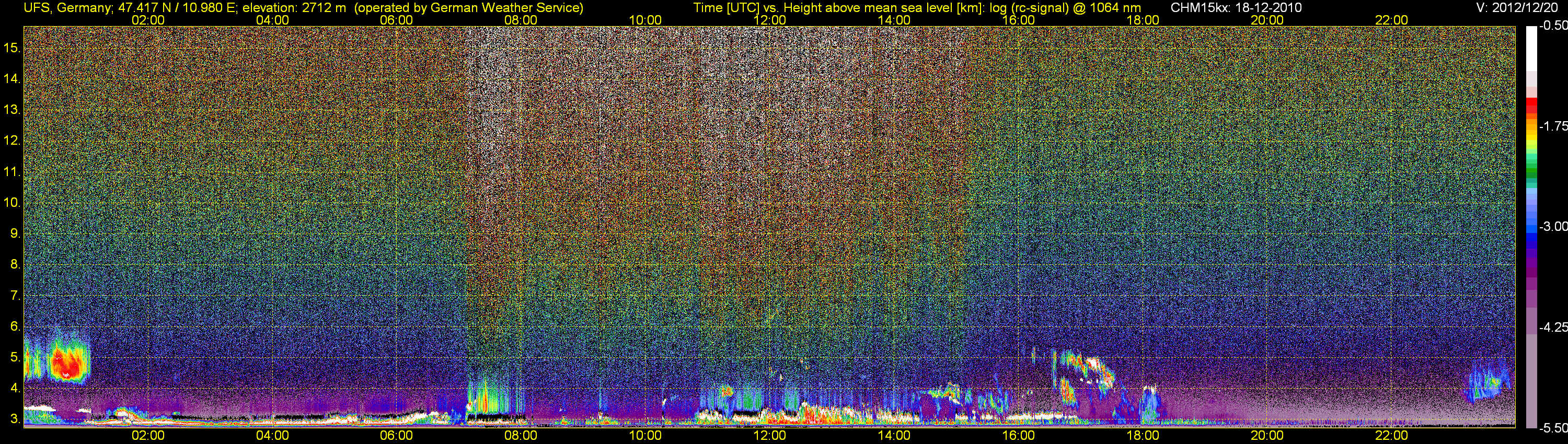This screenshot has height=444, width=1568.
Task: Click the '(operated by German Weather Service)' text
Action: click(469, 8)
